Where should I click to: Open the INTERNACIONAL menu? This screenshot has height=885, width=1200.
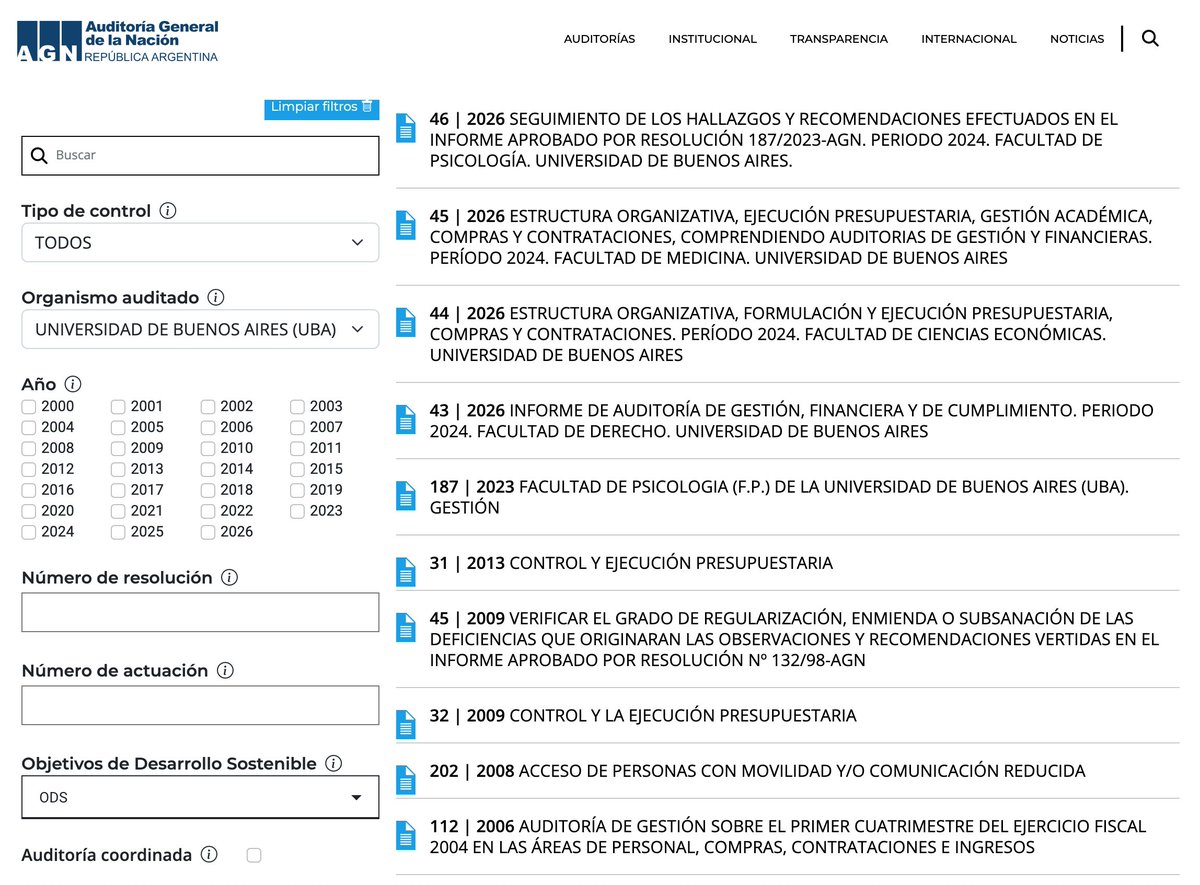969,39
